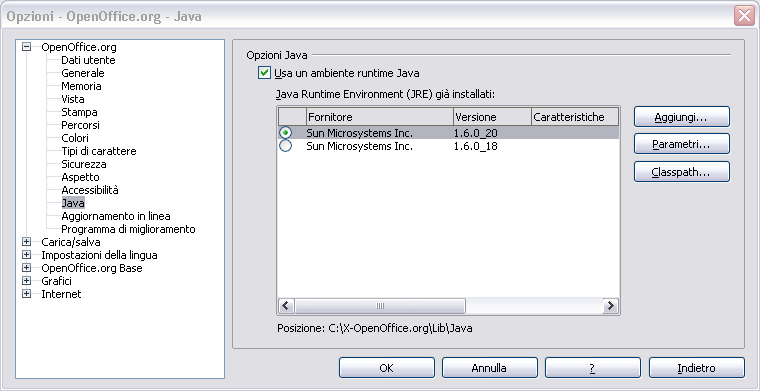Click the JRE list scroll left arrow
The image size is (760, 391).
[x=285, y=306]
